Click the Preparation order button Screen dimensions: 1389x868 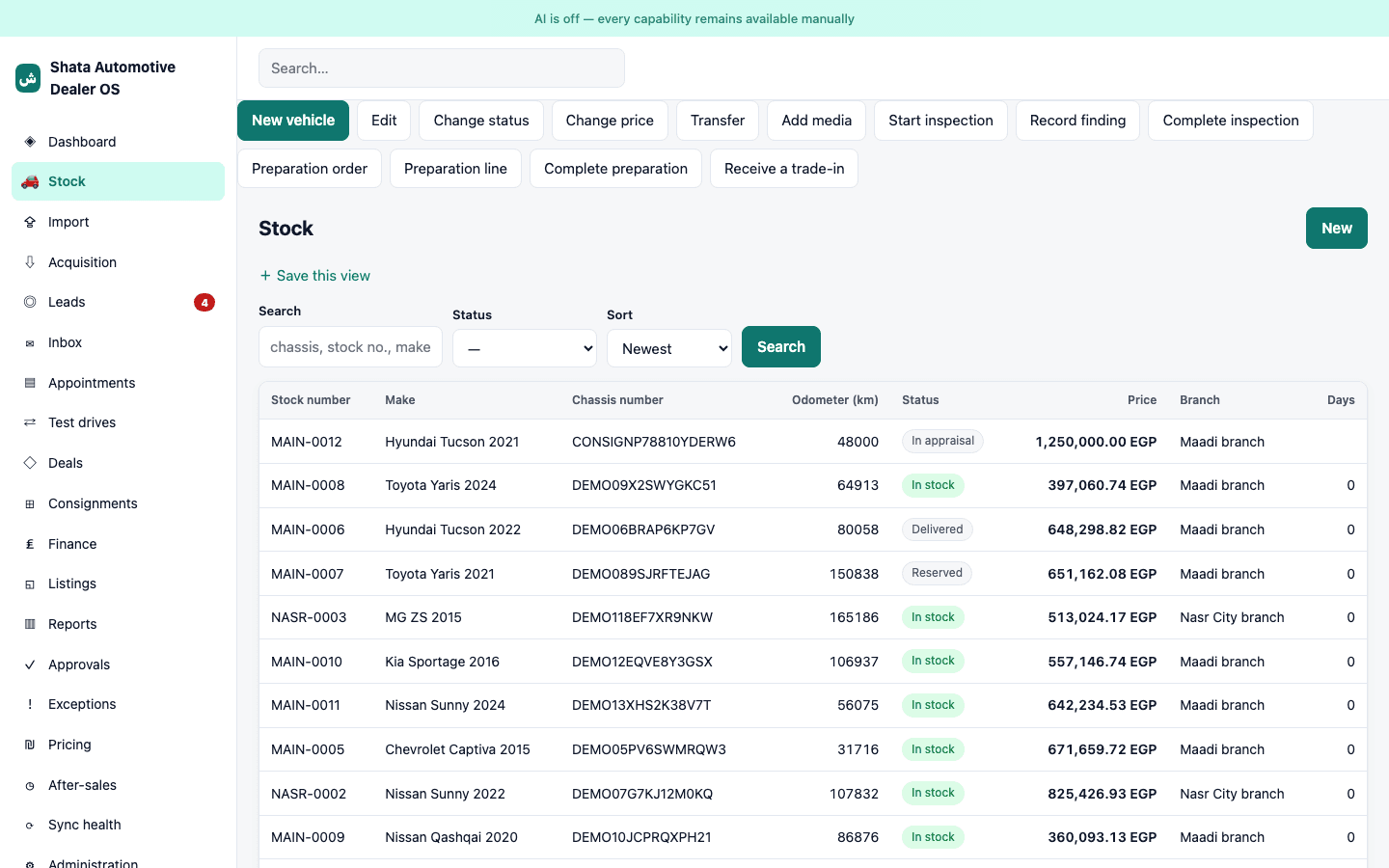click(310, 169)
